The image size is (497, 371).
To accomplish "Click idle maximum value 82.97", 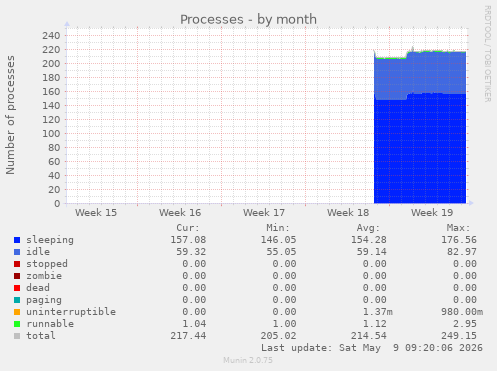I will point(462,252).
